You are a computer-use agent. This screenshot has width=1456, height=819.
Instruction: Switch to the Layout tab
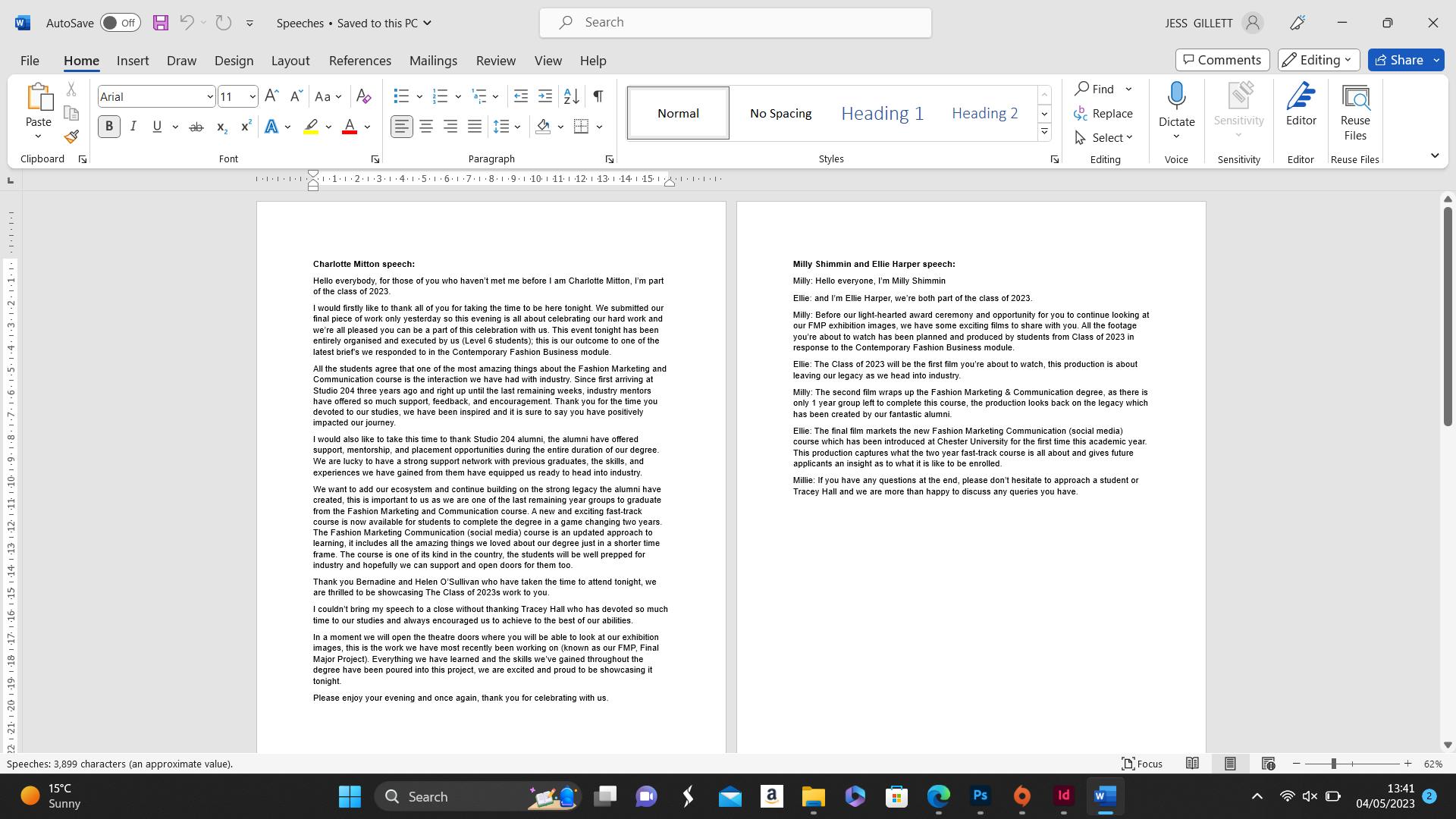tap(290, 61)
